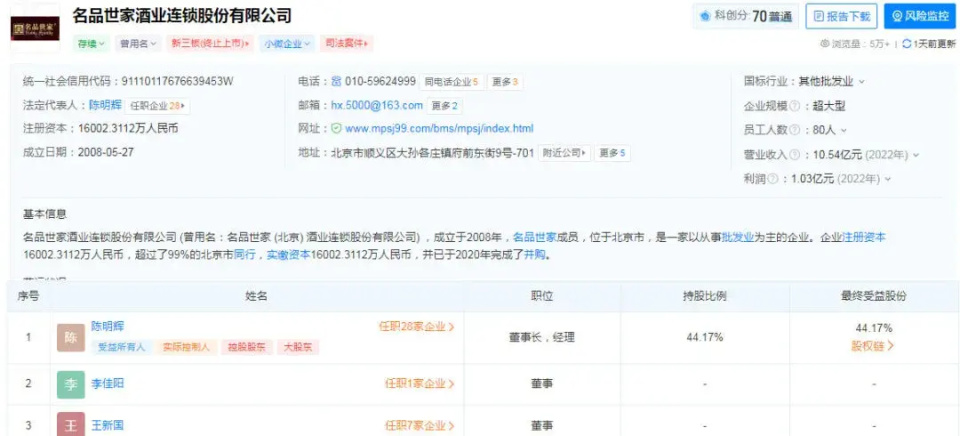
Task: Click the 受益所有人 tag
Action: tap(122, 347)
